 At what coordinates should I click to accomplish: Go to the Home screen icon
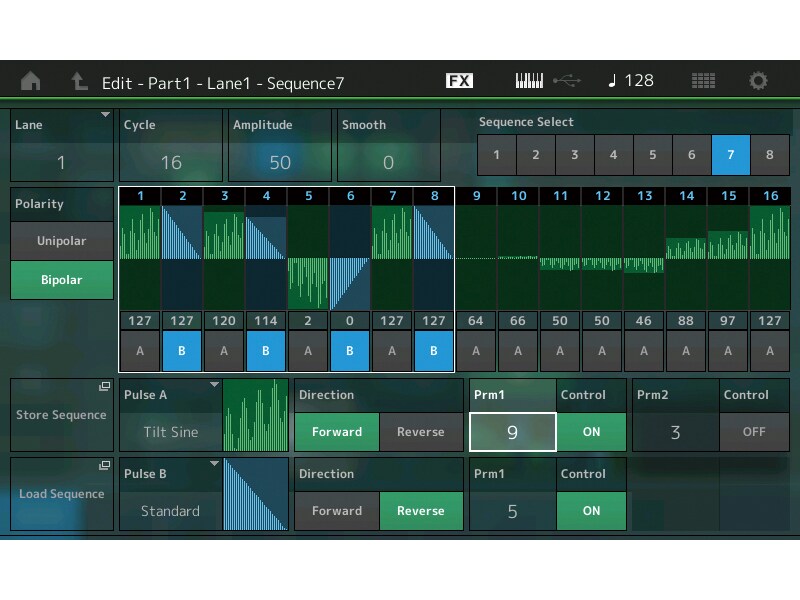pyautogui.click(x=31, y=81)
